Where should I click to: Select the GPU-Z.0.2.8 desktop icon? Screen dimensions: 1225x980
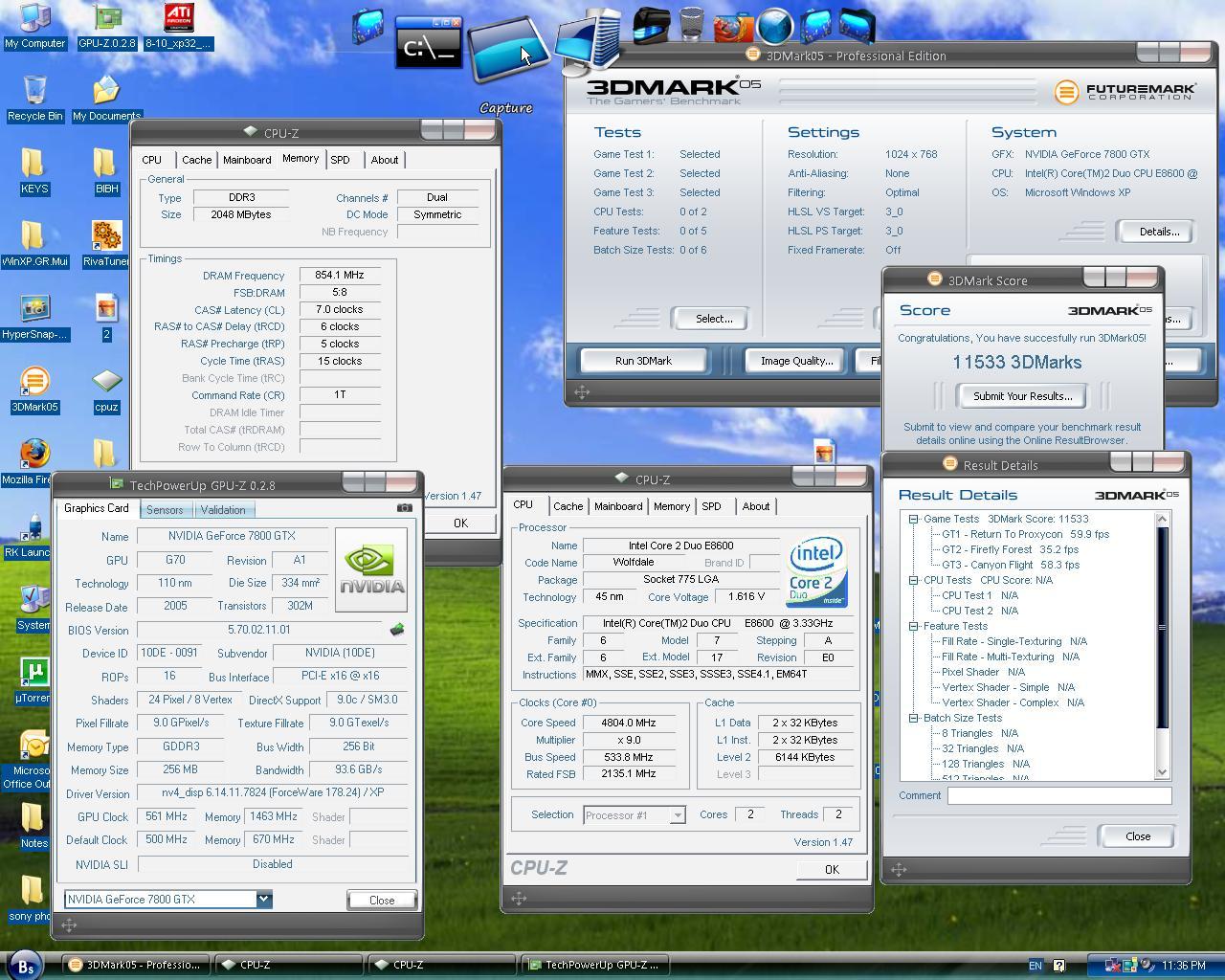tap(106, 26)
